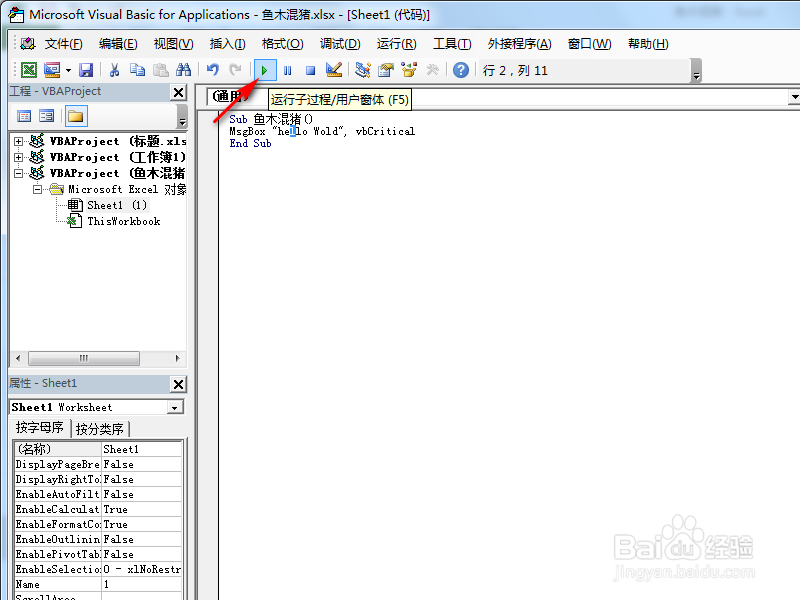Image resolution: width=800 pixels, height=600 pixels.
Task: Open Find with binoculars icon
Action: [x=183, y=70]
